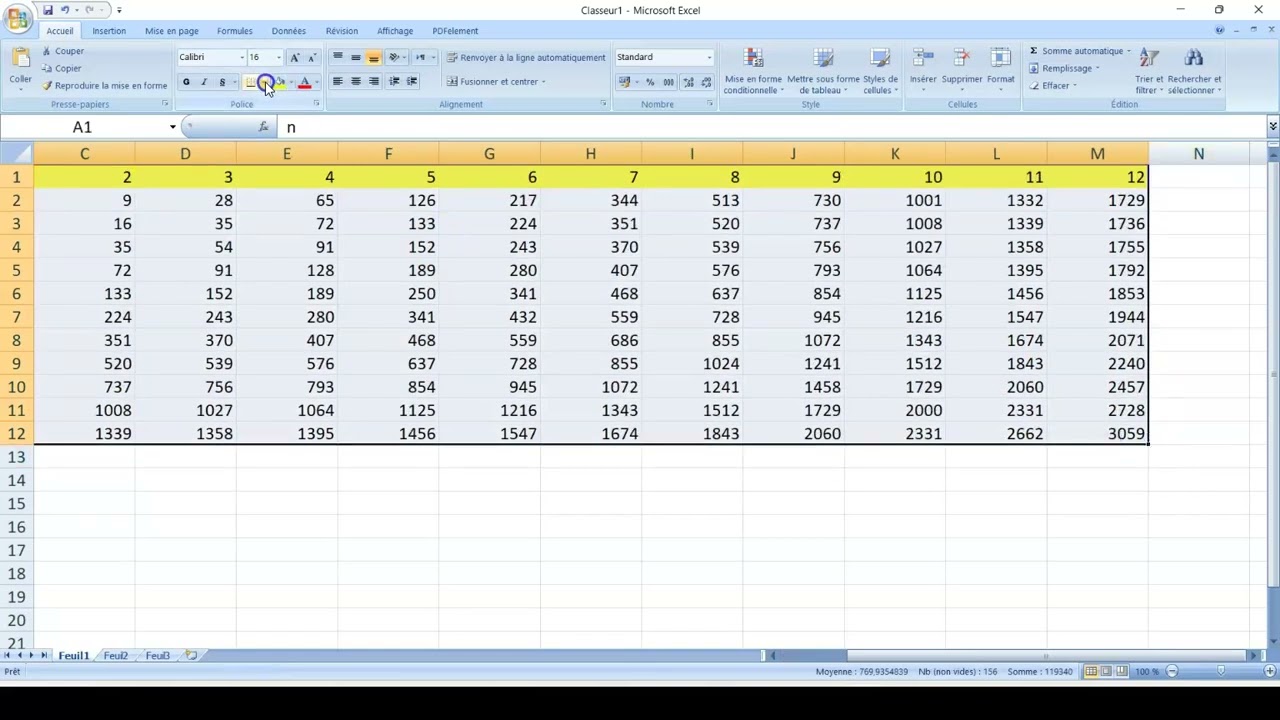Open the font size 16 dropdown
The width and height of the screenshot is (1280, 720).
tap(279, 57)
